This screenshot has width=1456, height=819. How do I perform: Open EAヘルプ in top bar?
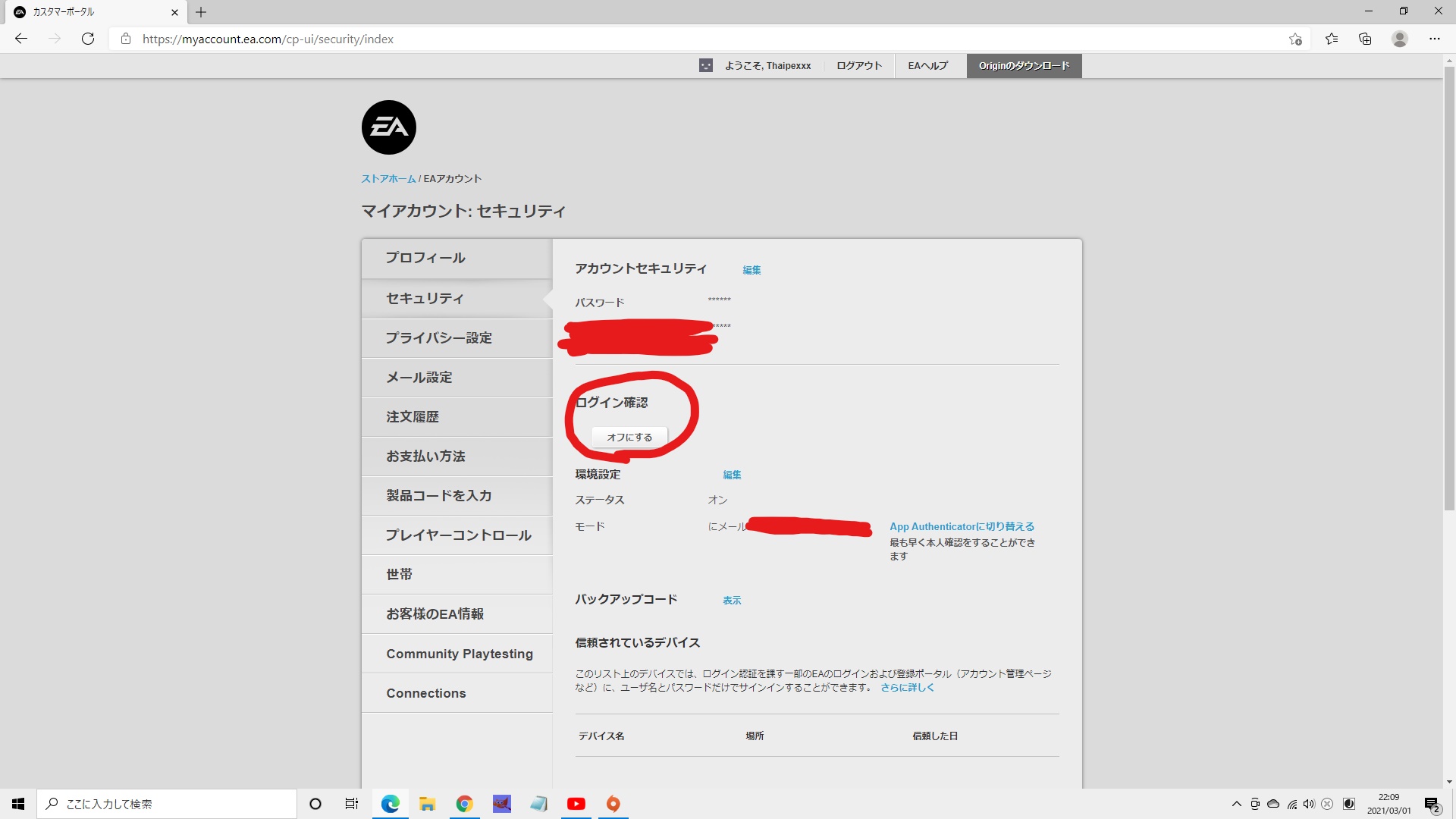tap(928, 66)
